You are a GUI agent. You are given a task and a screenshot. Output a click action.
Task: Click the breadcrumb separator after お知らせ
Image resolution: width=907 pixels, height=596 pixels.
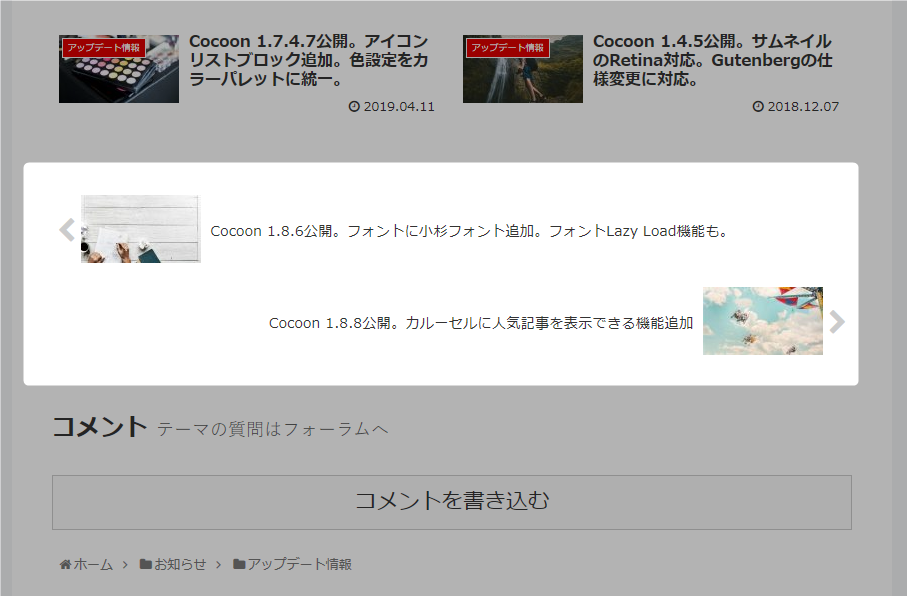click(219, 565)
